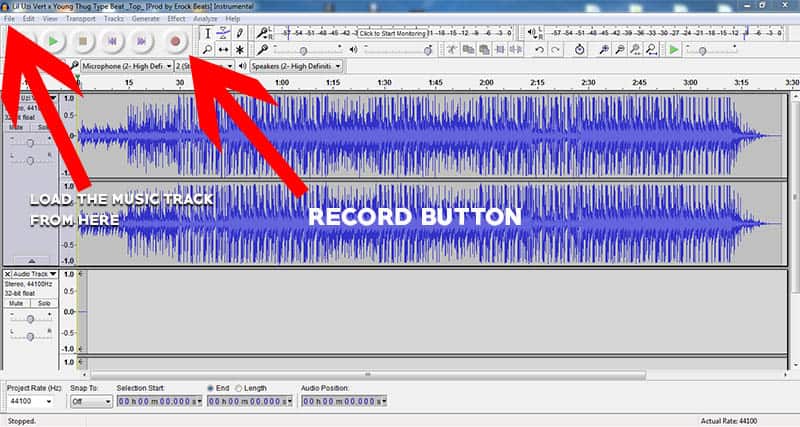Select the Multi-Tool asterisk icon
800x427 pixels.
pyautogui.click(x=239, y=49)
